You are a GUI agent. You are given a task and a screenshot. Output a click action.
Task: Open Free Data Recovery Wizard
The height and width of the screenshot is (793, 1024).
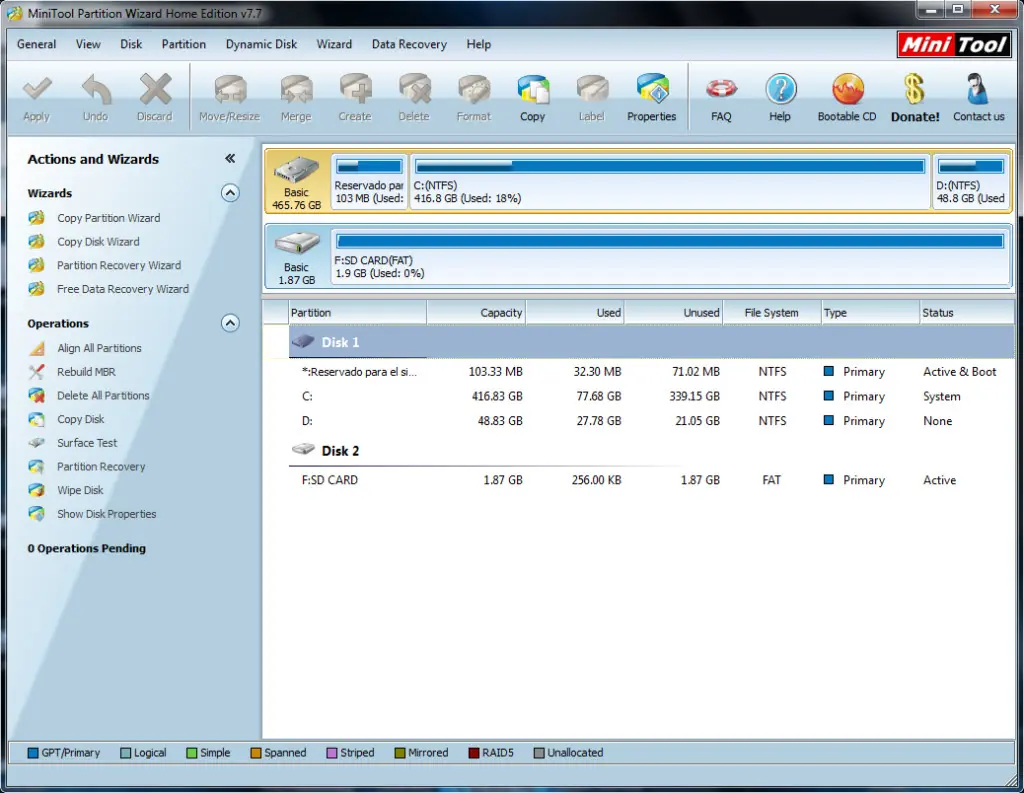click(123, 289)
